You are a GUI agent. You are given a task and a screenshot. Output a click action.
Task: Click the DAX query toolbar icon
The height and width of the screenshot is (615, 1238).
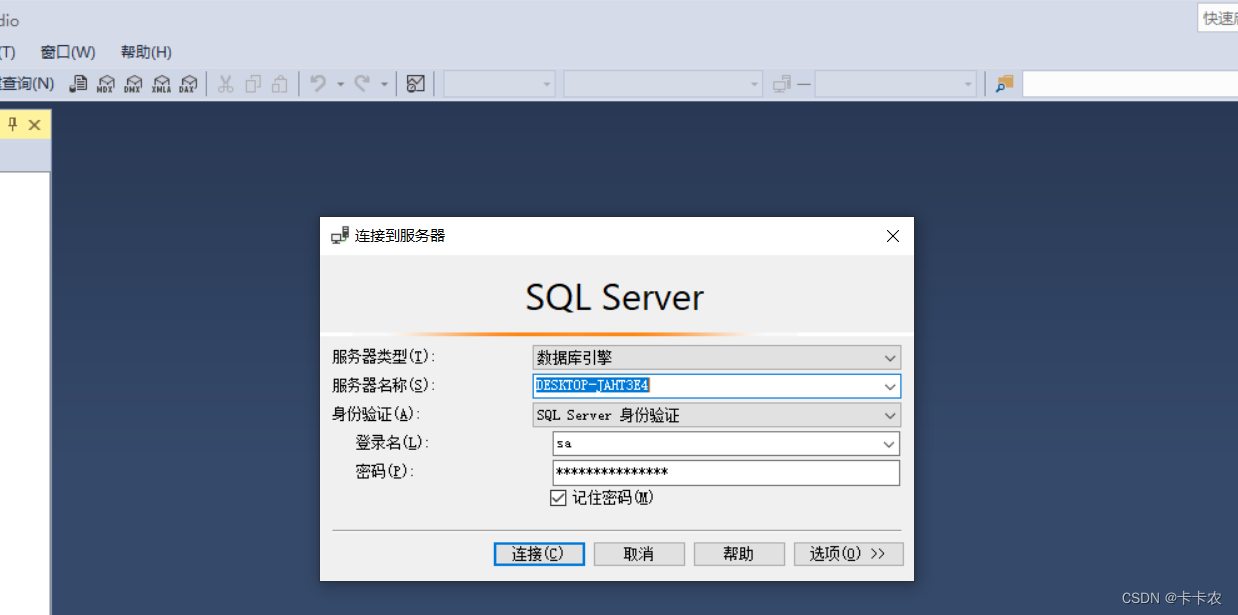[188, 84]
